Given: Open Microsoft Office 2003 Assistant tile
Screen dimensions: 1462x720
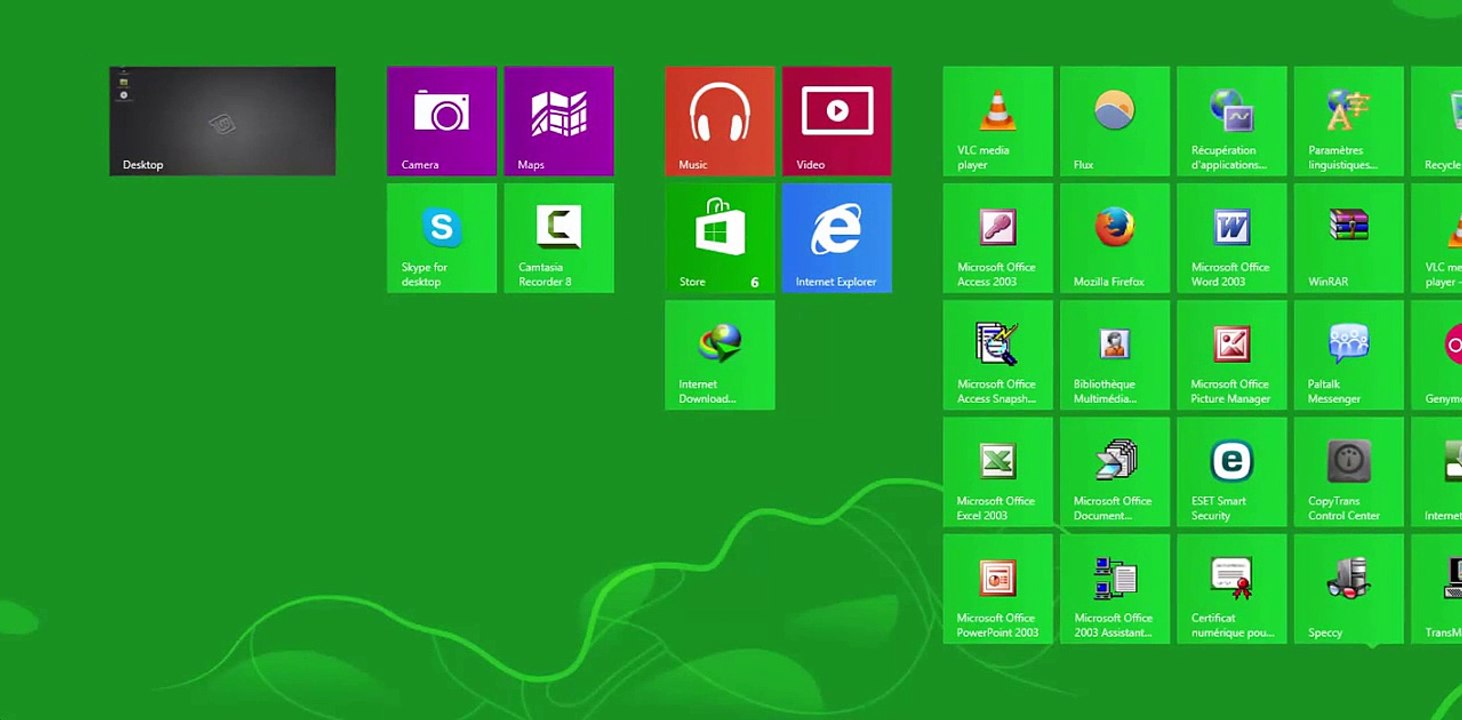Looking at the screenshot, I should click(x=1115, y=589).
